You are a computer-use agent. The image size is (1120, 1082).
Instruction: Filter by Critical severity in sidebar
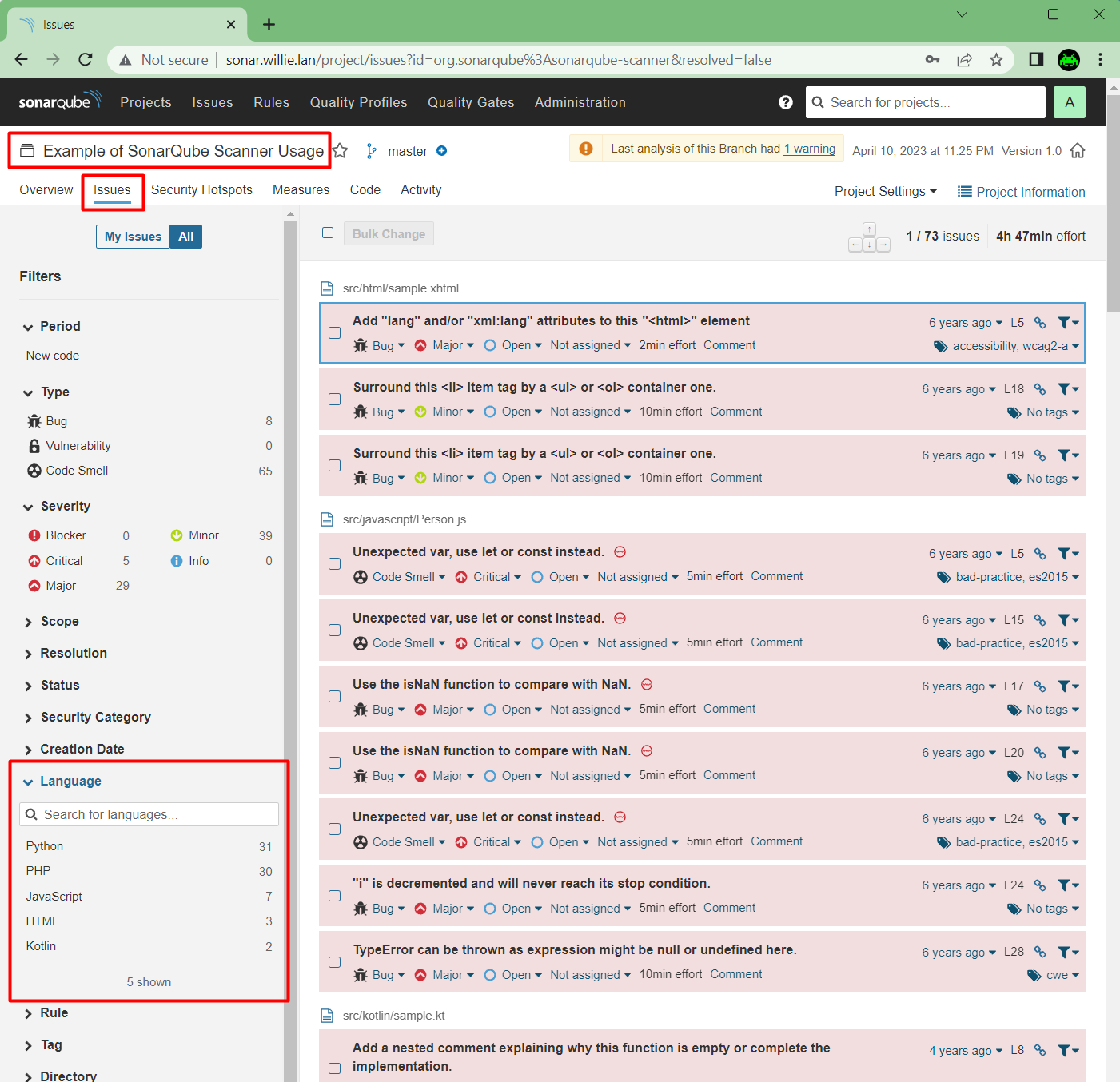point(78,561)
